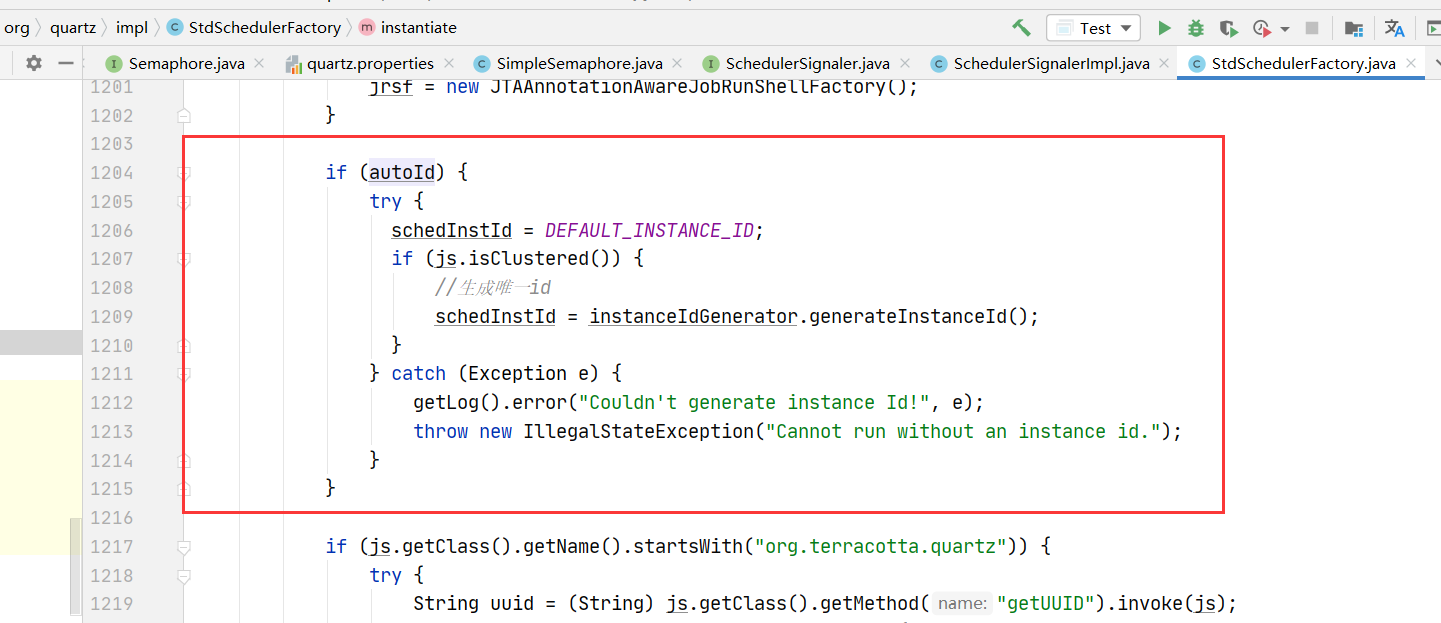The image size is (1441, 623).
Task: Expand the profiler options arrow
Action: 1285,29
